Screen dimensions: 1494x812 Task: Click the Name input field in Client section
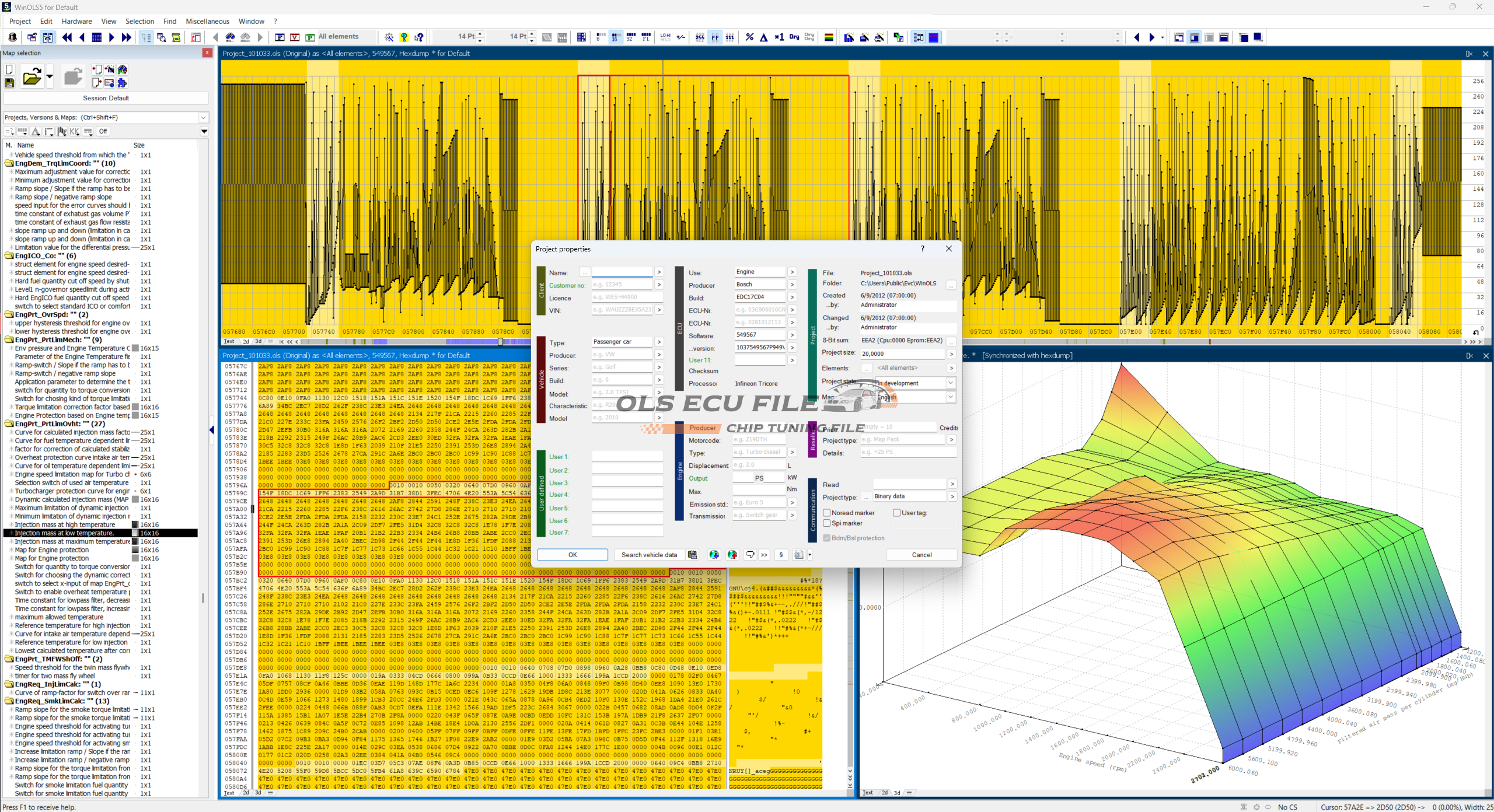coord(622,272)
